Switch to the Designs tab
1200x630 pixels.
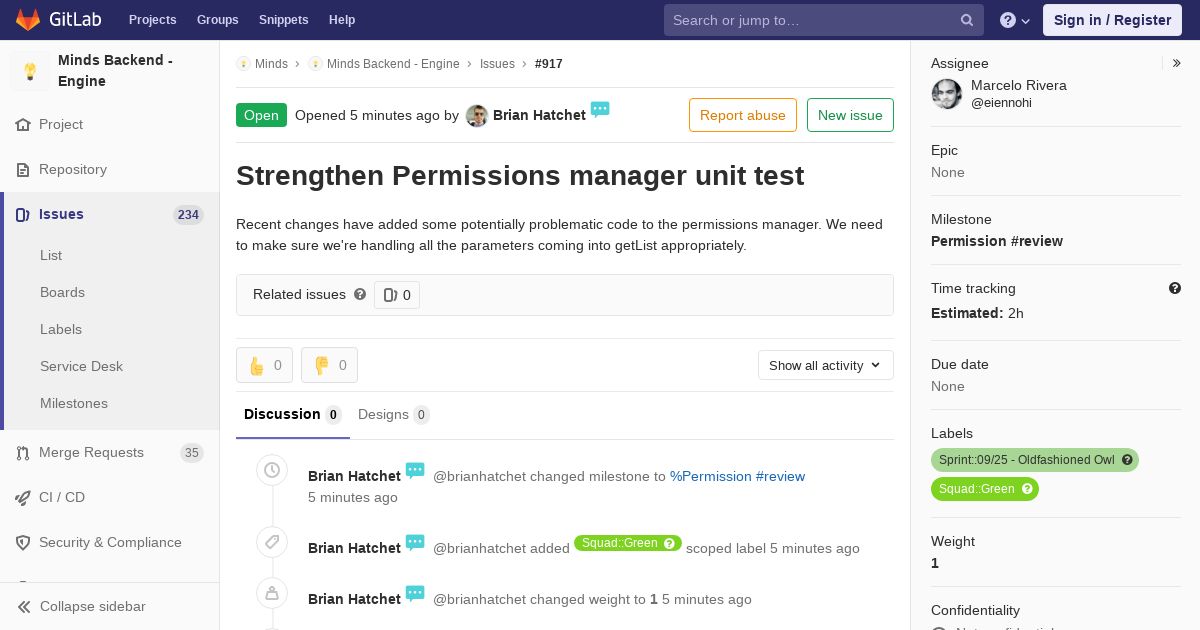point(394,414)
